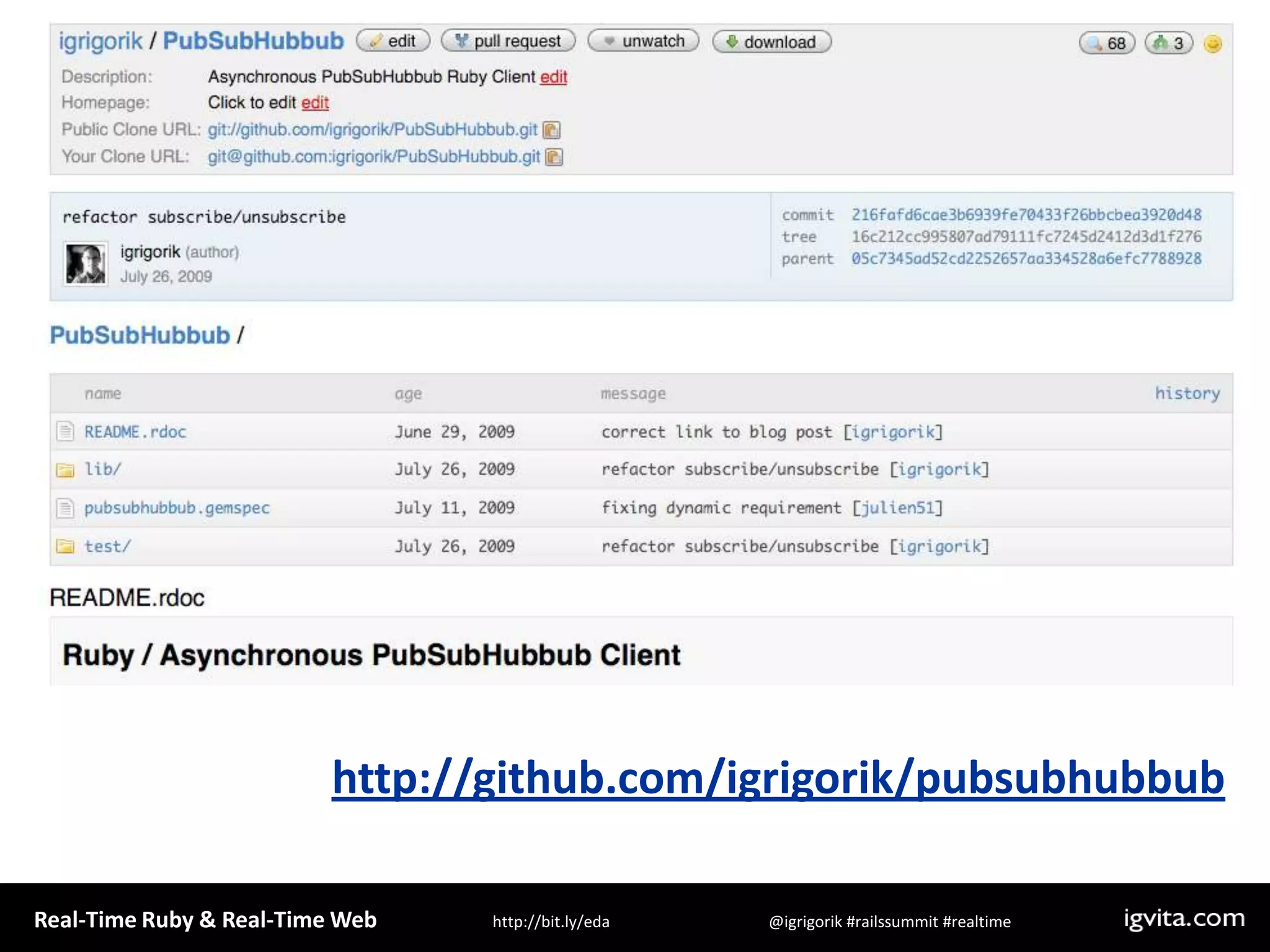The image size is (1270, 952).
Task: Click the http://bit.ly/eda footer text
Action: 551,922
